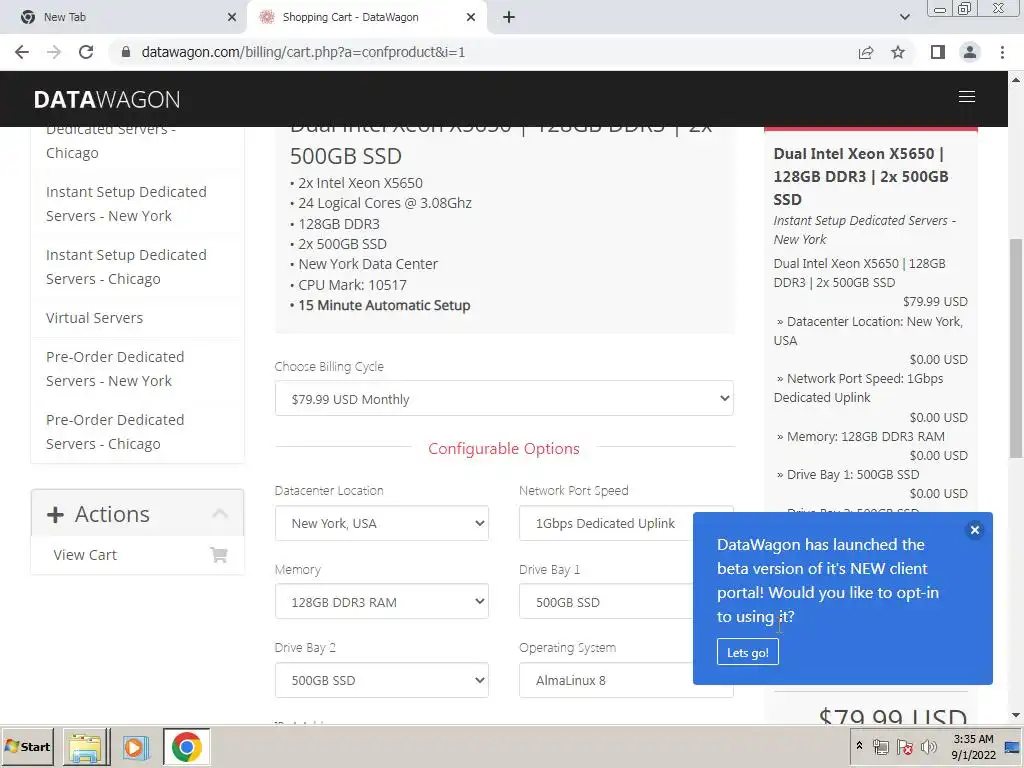Open Pre-Order Dedicated Servers - New York
Screen dimensions: 1024x768
[115, 369]
